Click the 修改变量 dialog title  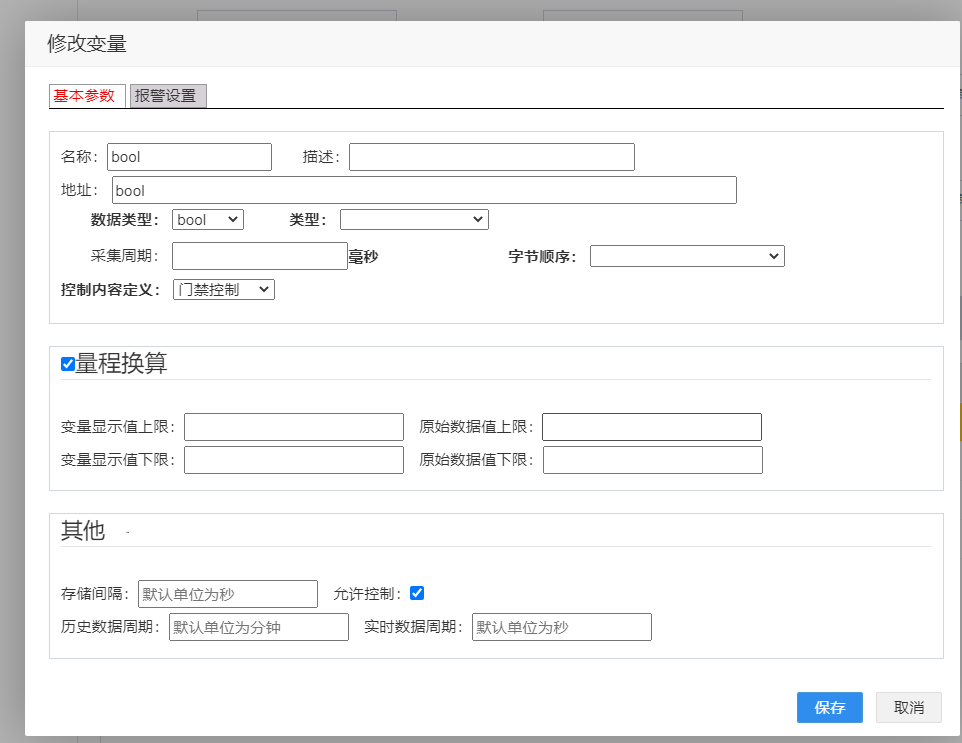coord(87,44)
